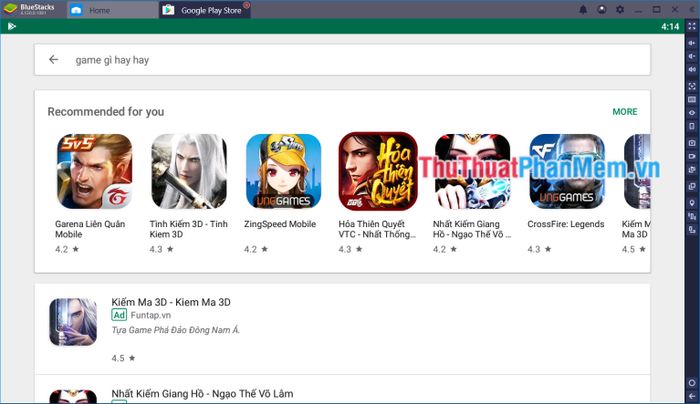Click the 'Hỏa Thiên Quyết VTC' title text

click(x=377, y=229)
